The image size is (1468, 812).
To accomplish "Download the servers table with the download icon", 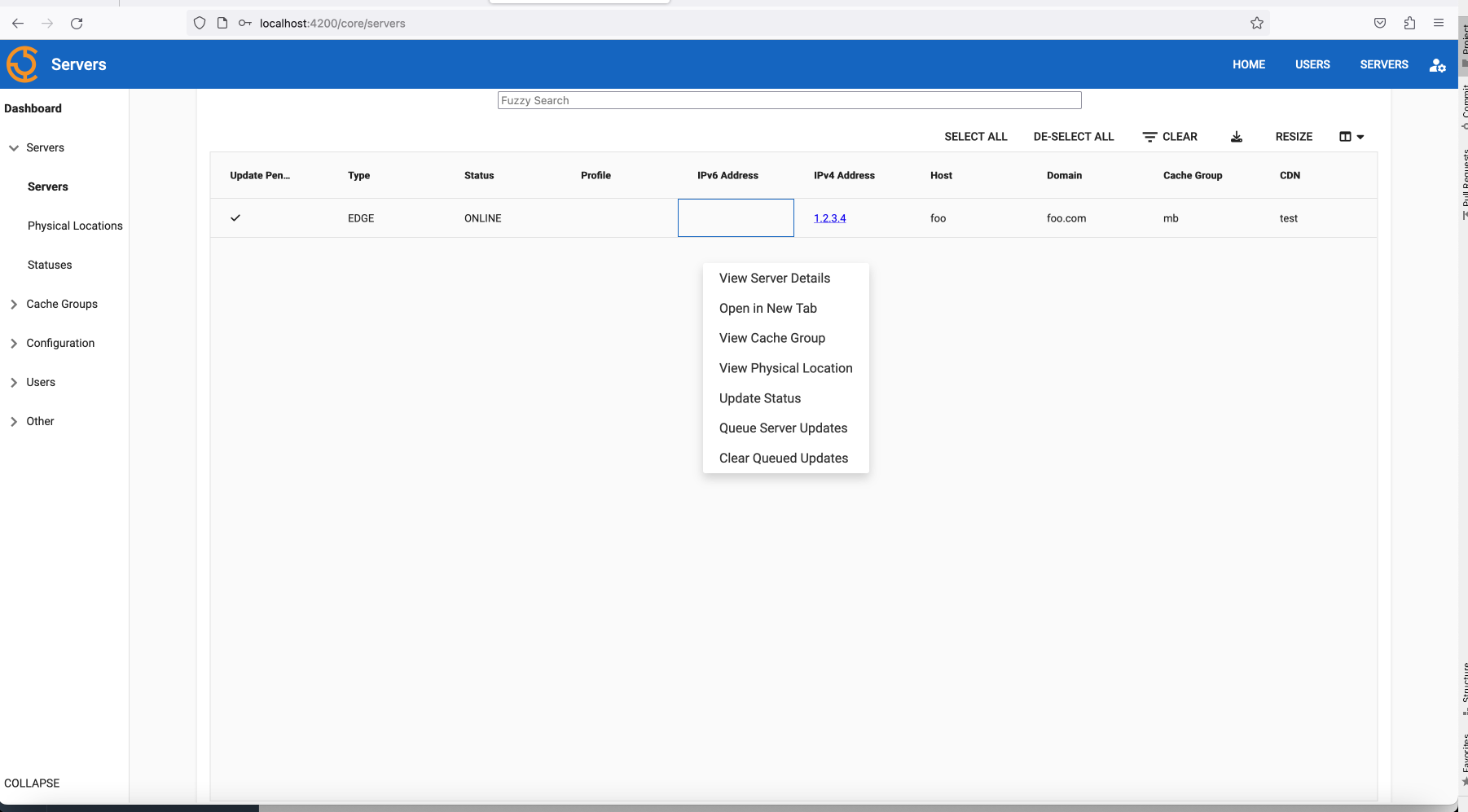I will [1237, 136].
